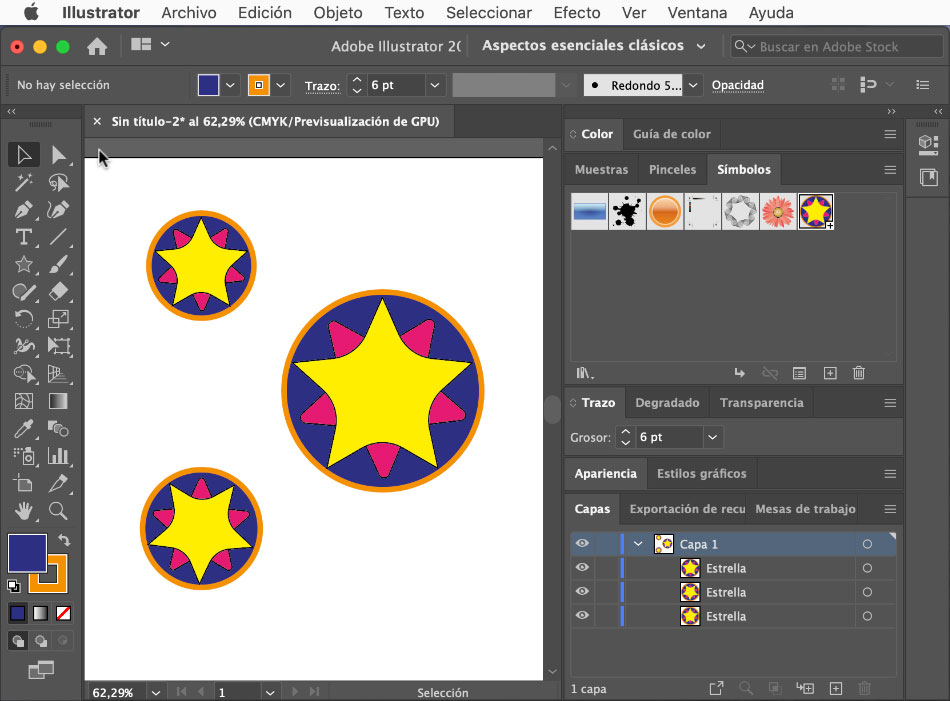Collapse the Capa 1 layer tree
The width and height of the screenshot is (950, 701).
[638, 544]
